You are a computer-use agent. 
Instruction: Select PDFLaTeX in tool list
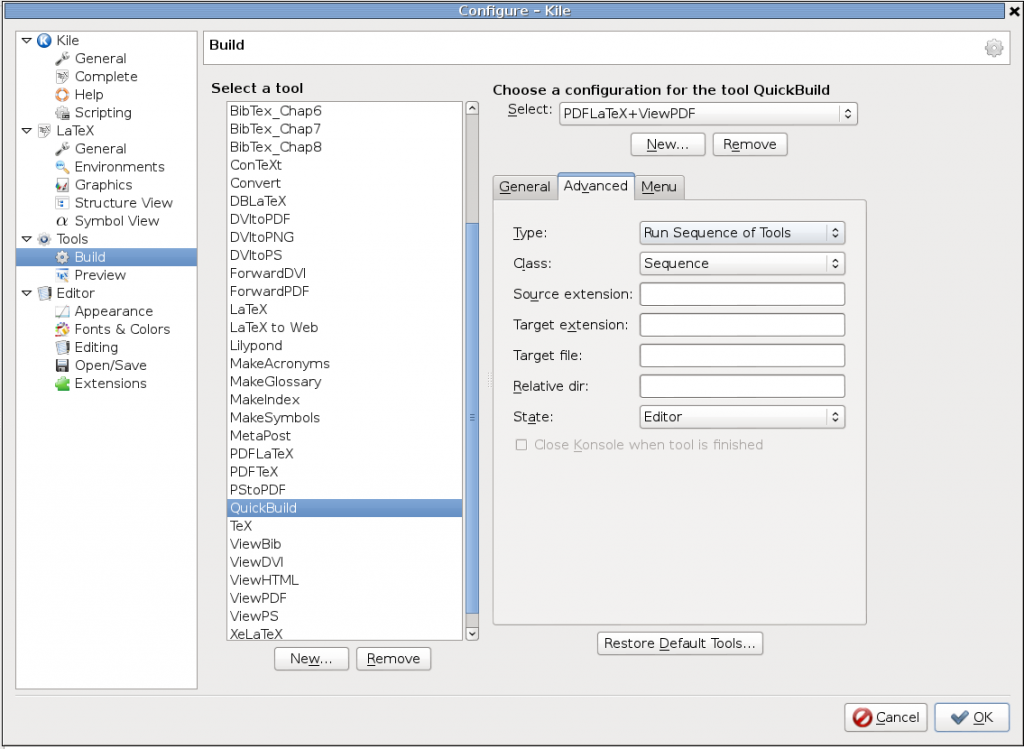point(345,454)
